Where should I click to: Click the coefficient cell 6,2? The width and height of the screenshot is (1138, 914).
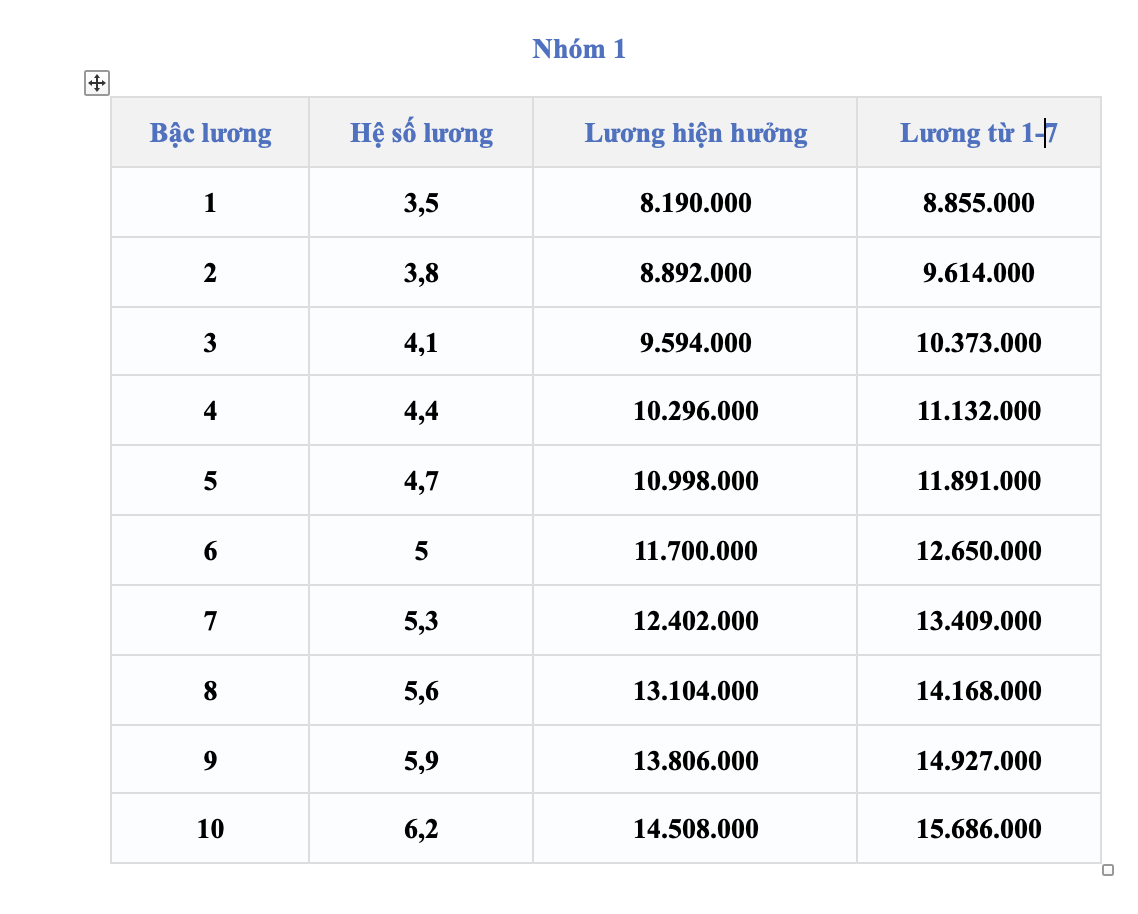coord(421,828)
